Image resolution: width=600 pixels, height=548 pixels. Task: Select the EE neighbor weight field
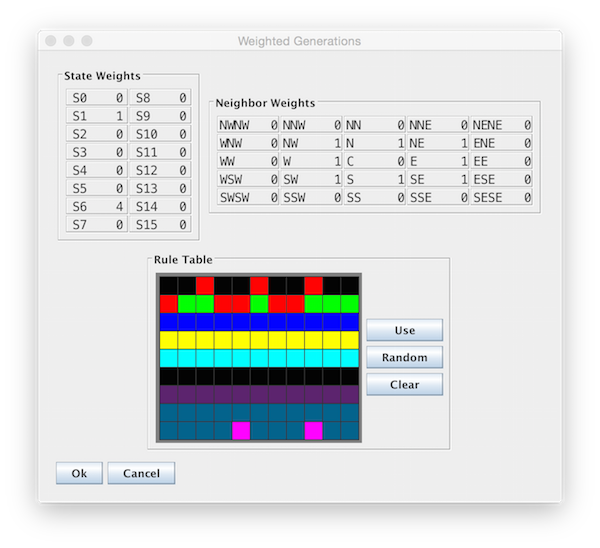[501, 161]
